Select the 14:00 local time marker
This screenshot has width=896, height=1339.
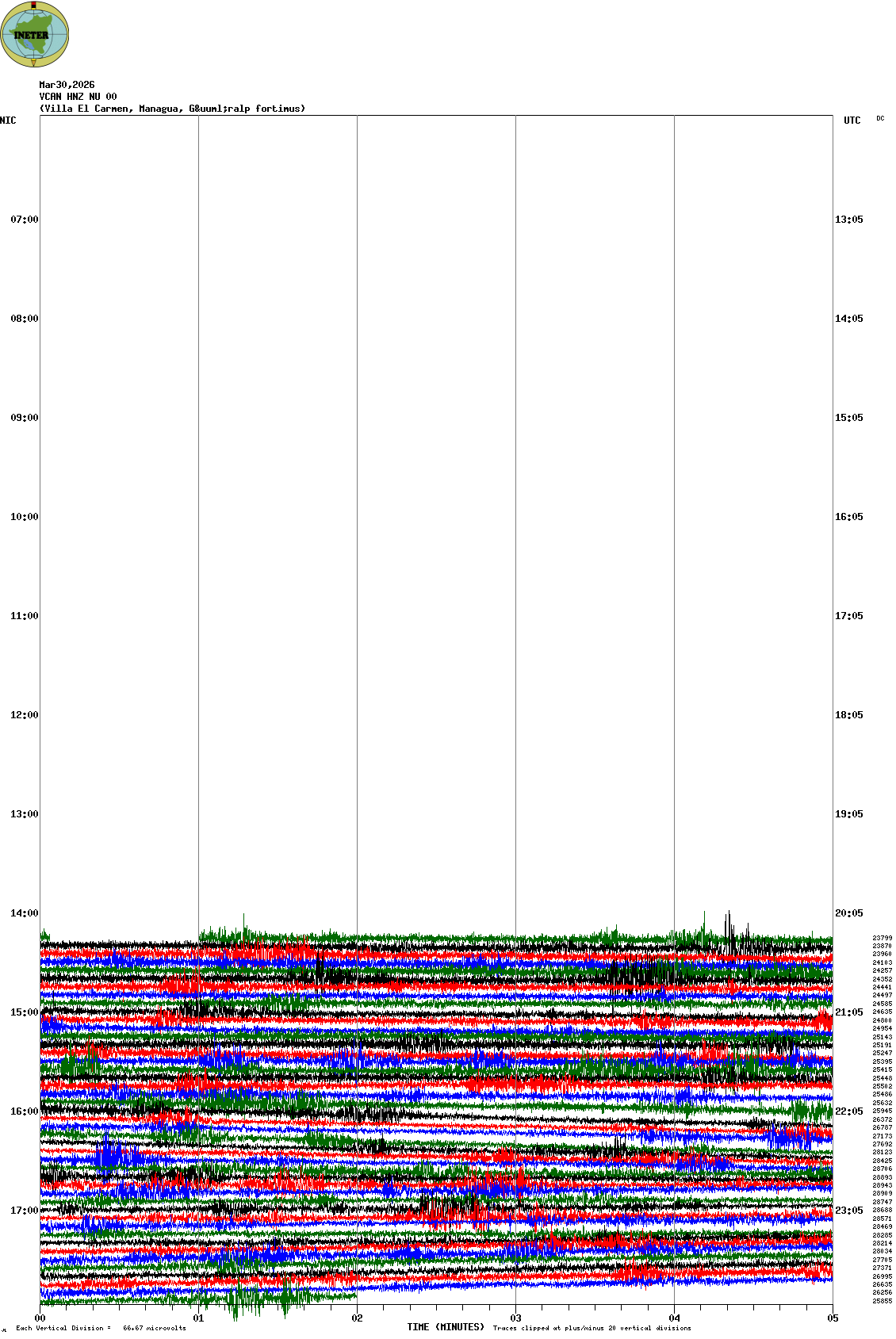coord(24,913)
